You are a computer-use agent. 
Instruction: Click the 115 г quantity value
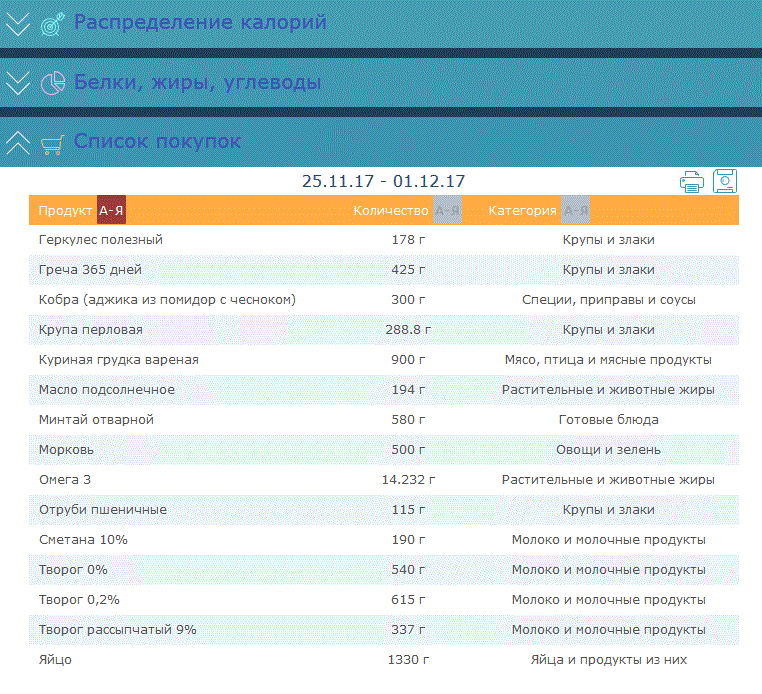click(x=408, y=510)
